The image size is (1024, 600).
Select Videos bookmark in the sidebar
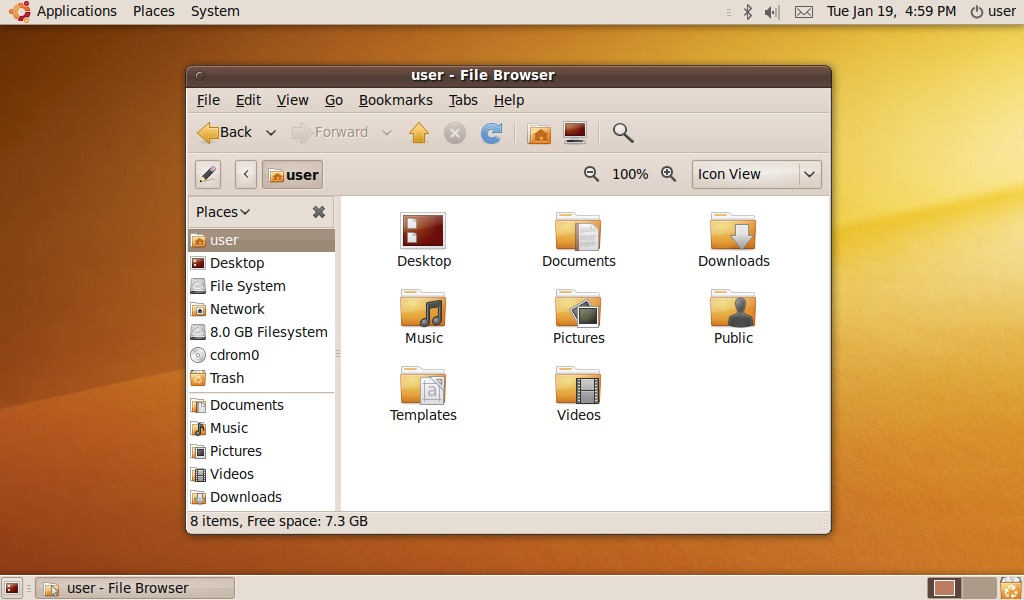pyautogui.click(x=261, y=474)
